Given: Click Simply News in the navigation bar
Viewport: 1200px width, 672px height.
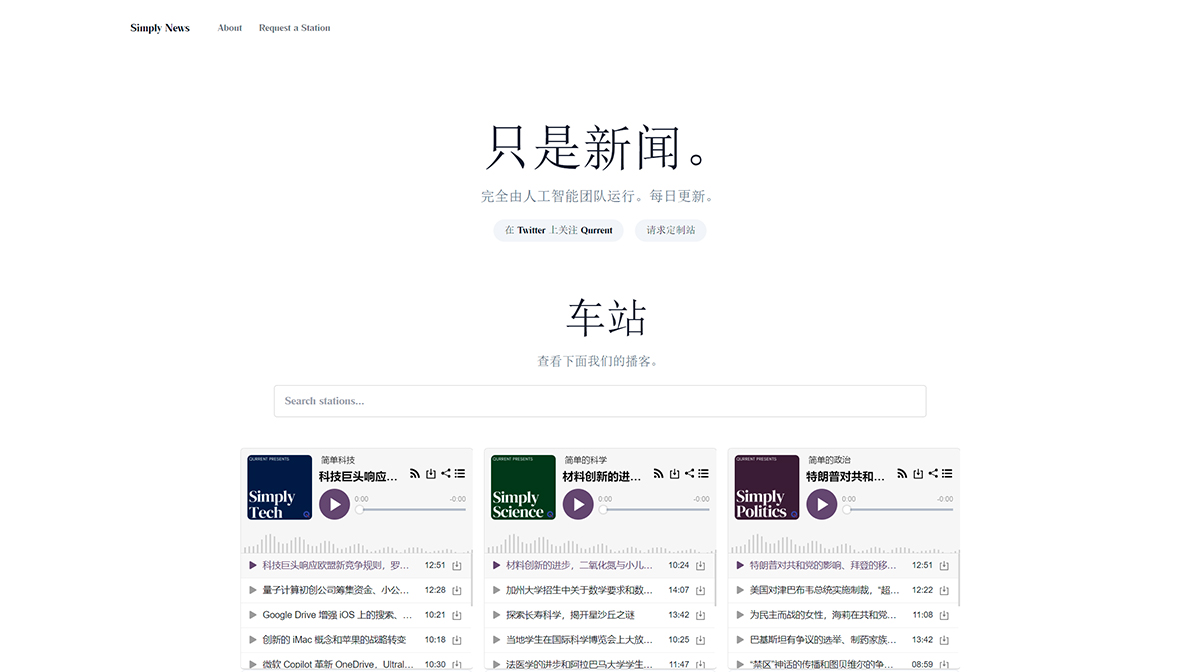Looking at the screenshot, I should [x=159, y=27].
